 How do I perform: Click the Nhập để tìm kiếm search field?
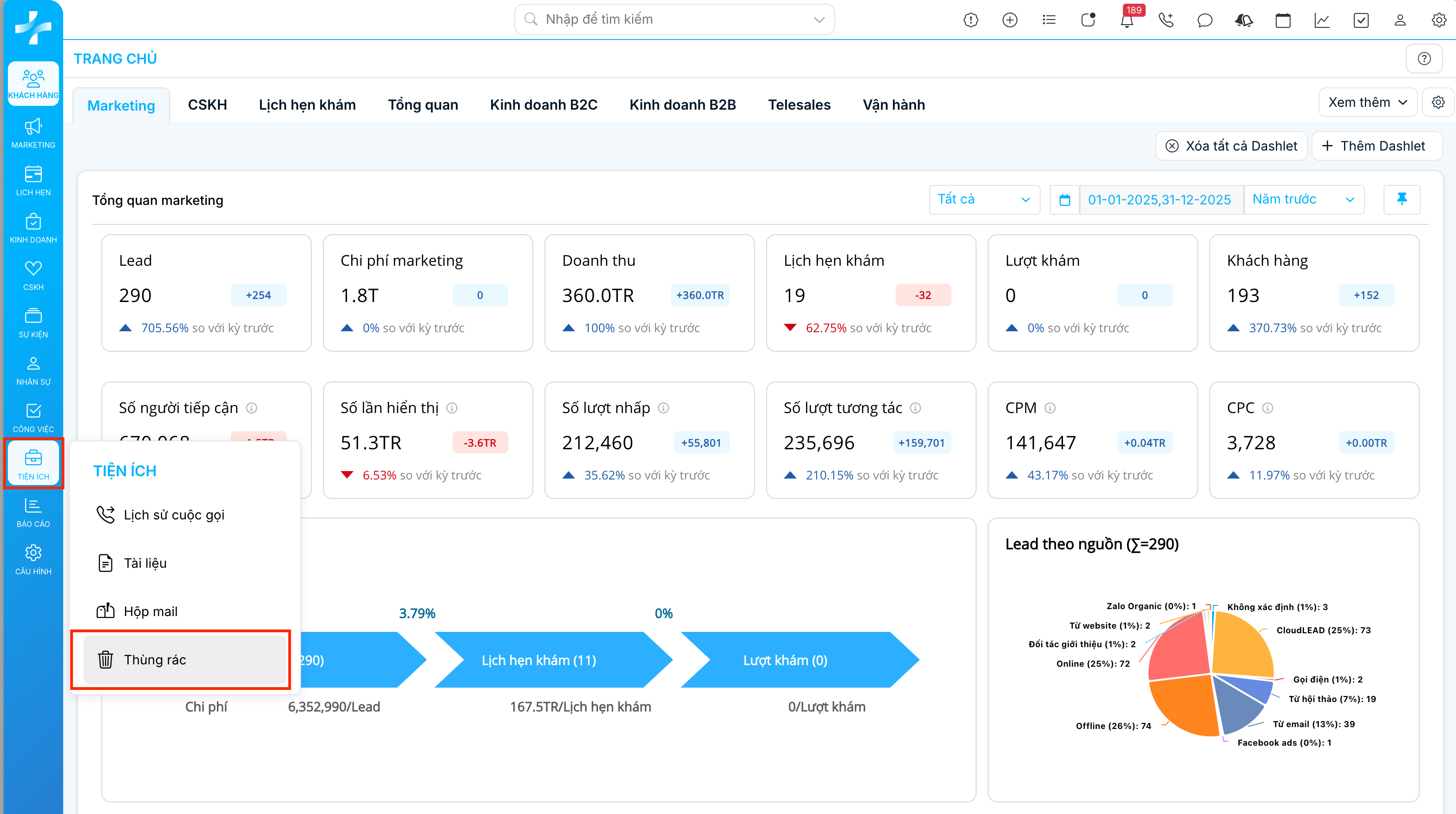pos(674,20)
